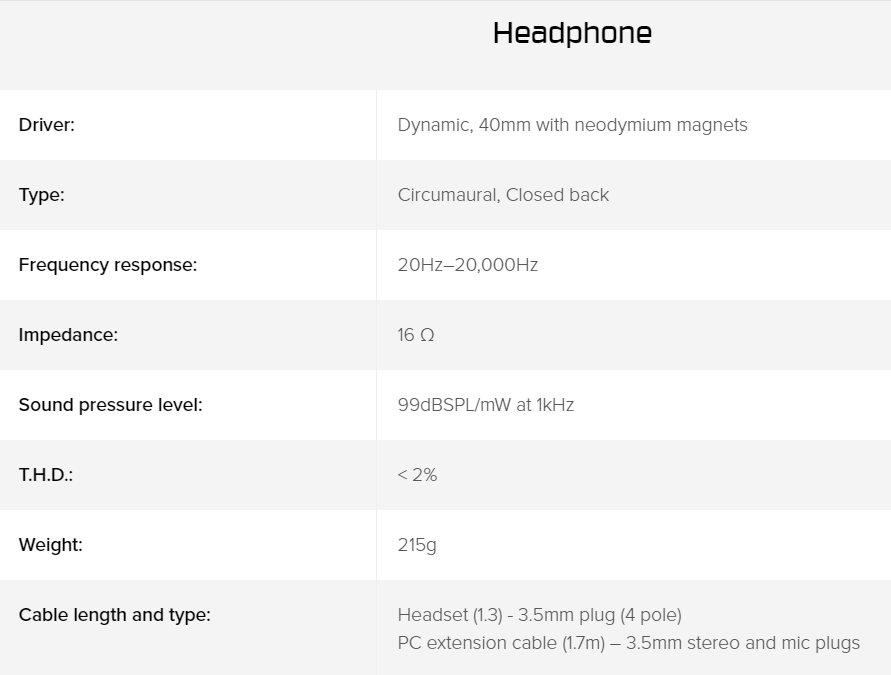The image size is (891, 675).
Task: Click the "< 2%" distortion value
Action: click(x=417, y=475)
